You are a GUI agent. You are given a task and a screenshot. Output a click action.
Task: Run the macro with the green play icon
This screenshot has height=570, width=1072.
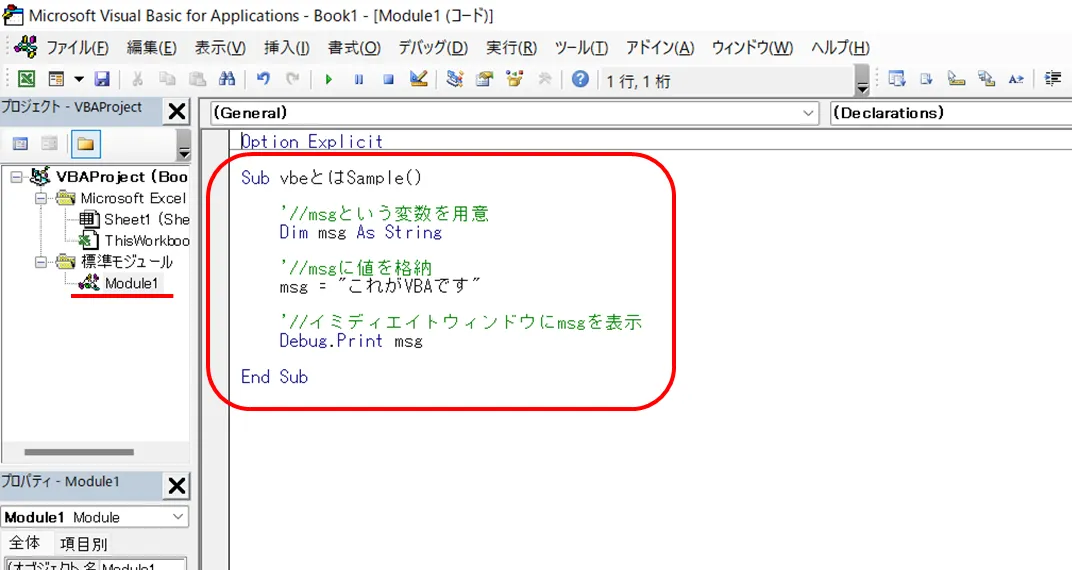click(328, 79)
